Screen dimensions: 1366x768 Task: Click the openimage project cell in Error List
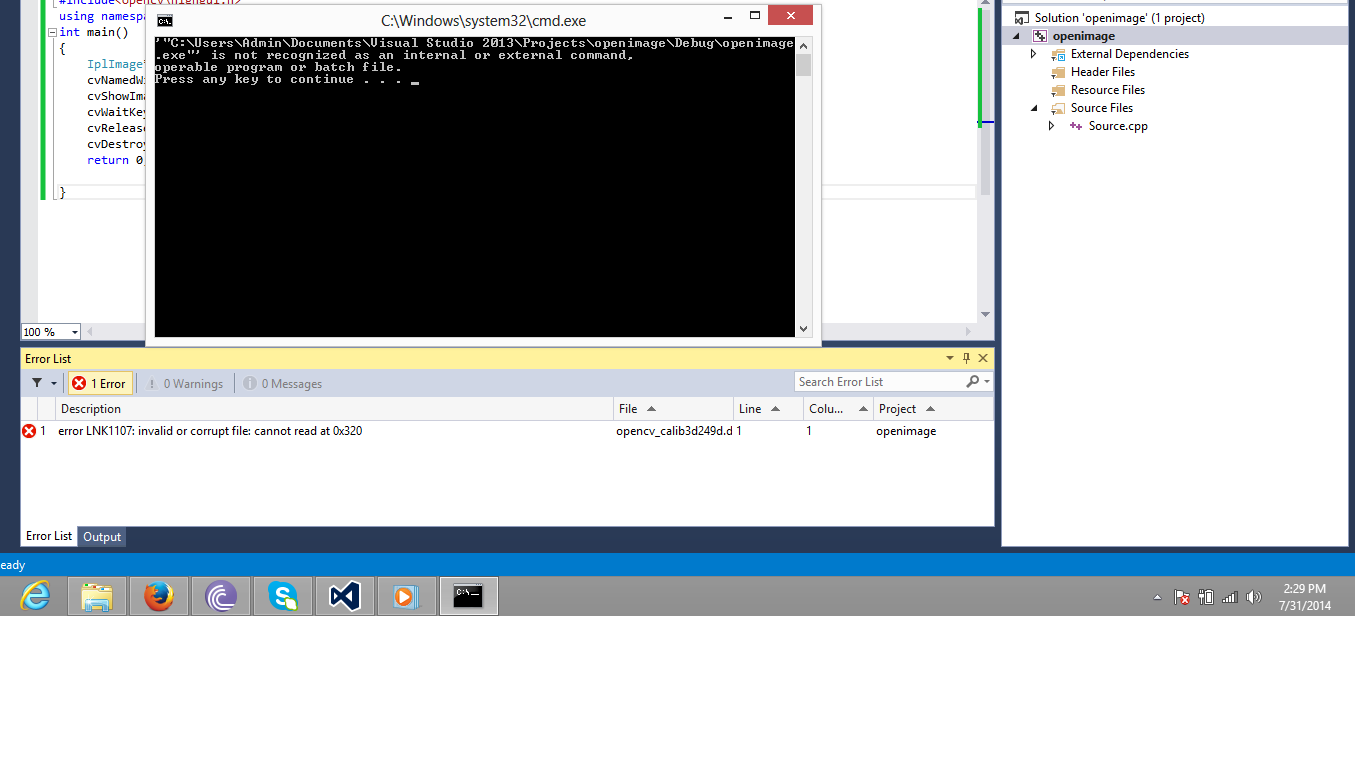(x=906, y=431)
